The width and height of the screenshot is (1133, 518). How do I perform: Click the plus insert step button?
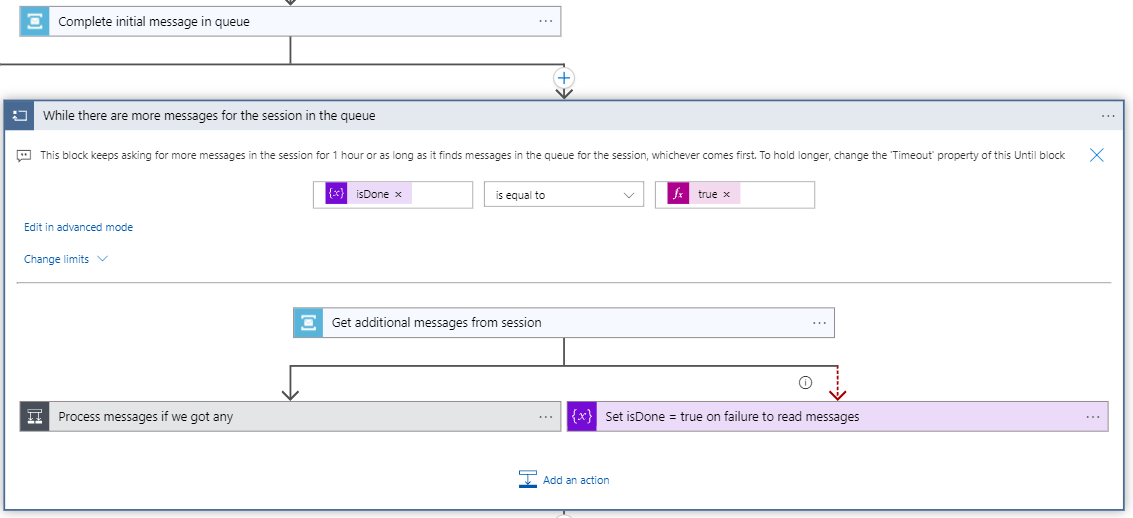tap(564, 77)
